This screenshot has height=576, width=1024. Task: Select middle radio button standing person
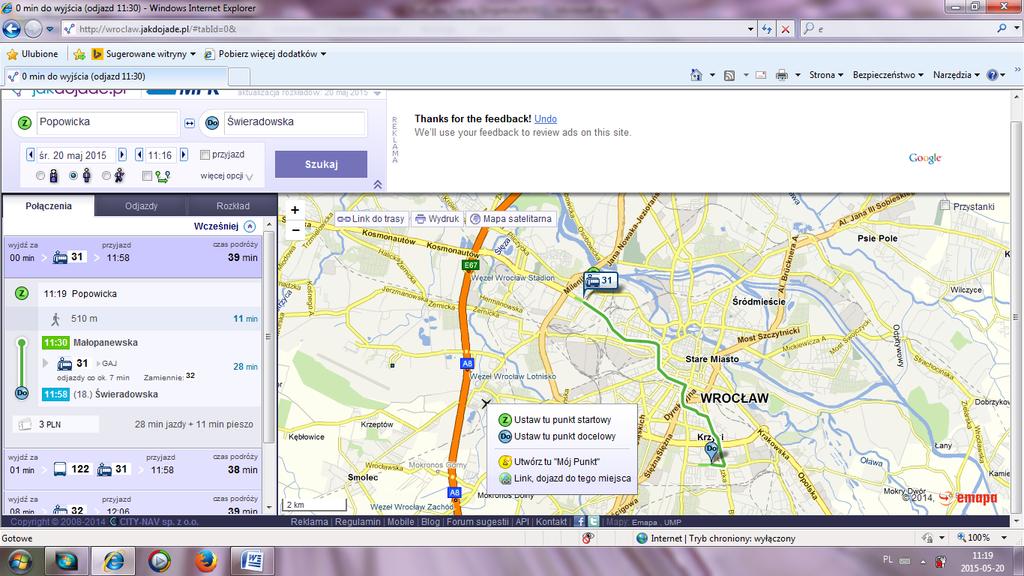tap(73, 176)
